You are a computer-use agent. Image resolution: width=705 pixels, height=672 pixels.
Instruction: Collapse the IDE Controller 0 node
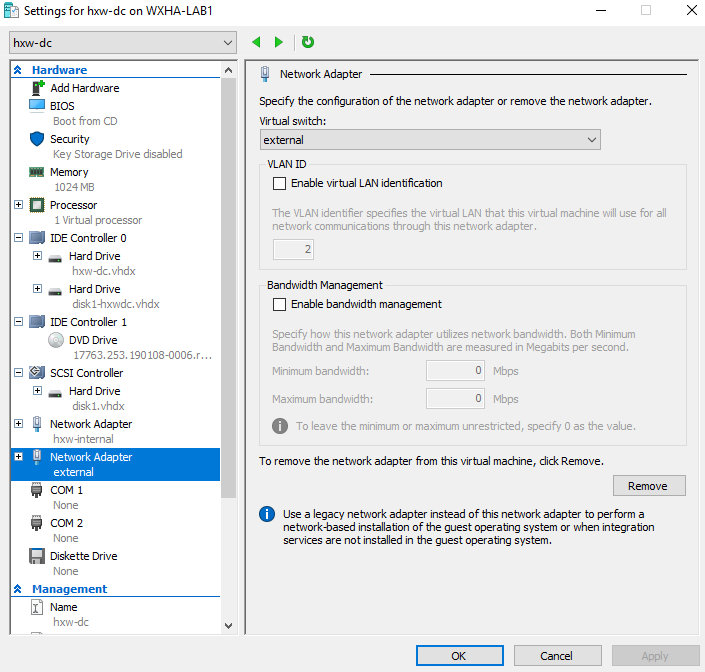point(18,237)
